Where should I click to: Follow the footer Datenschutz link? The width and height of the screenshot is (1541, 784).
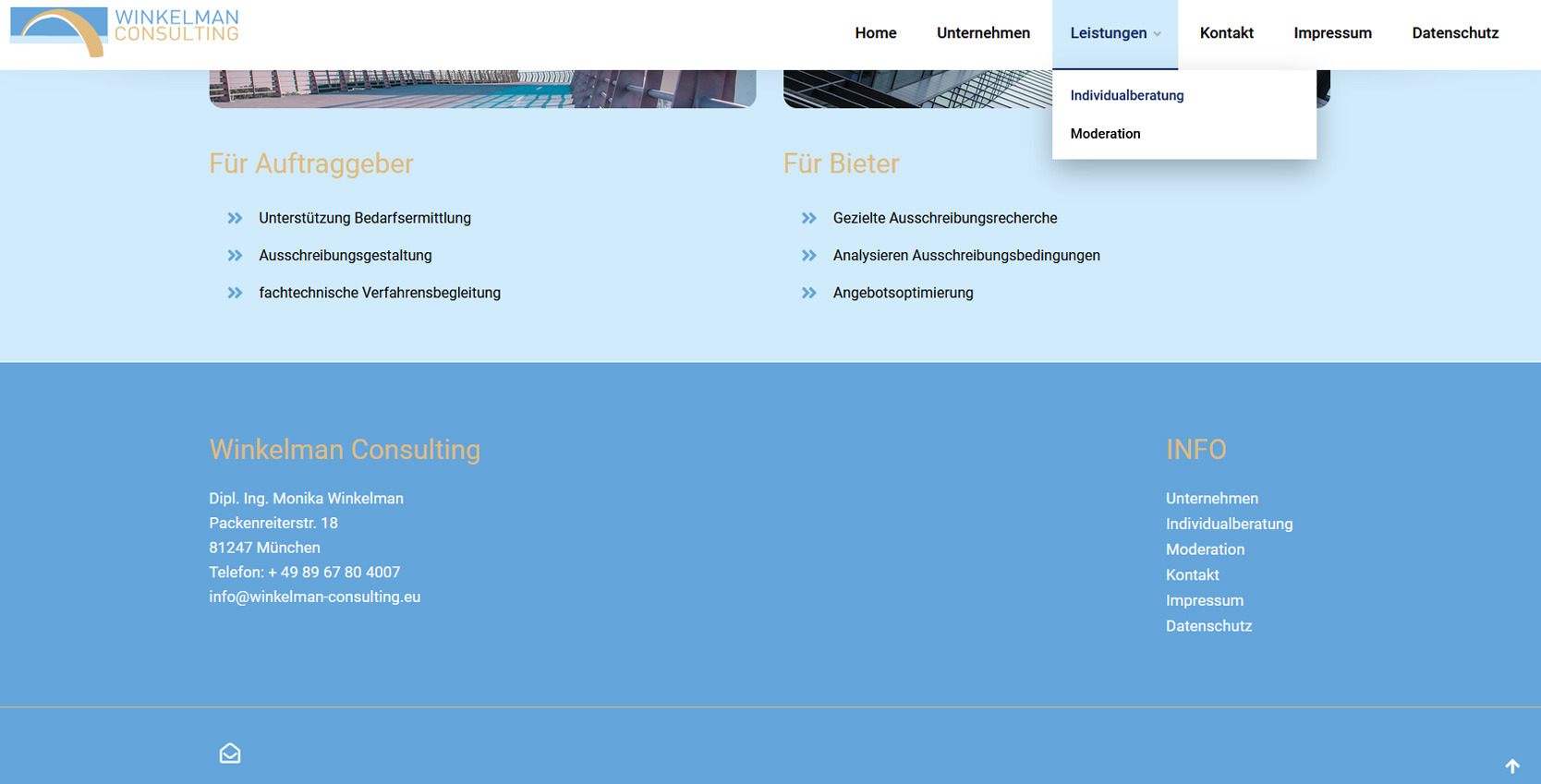[1208, 626]
